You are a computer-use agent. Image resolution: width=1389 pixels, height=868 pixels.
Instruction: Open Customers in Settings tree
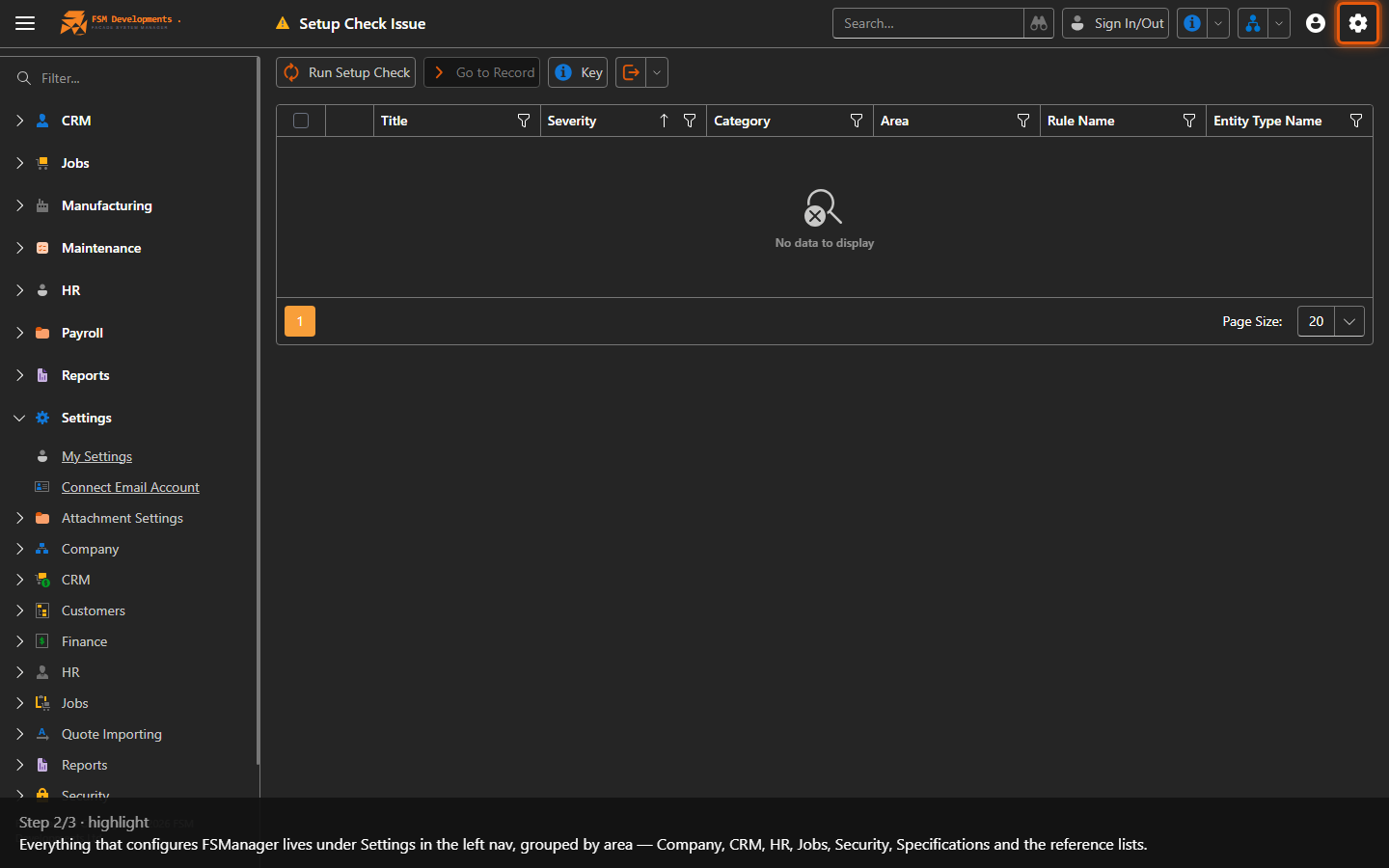click(x=94, y=610)
